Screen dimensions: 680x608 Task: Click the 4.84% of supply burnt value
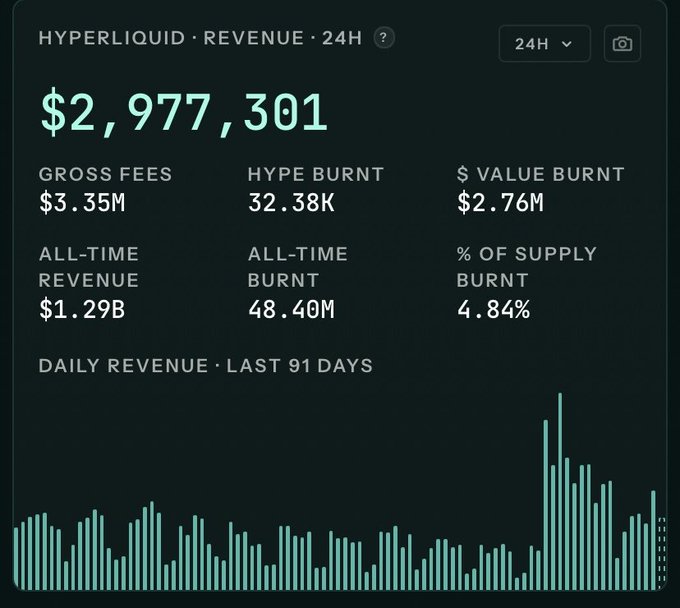click(494, 310)
